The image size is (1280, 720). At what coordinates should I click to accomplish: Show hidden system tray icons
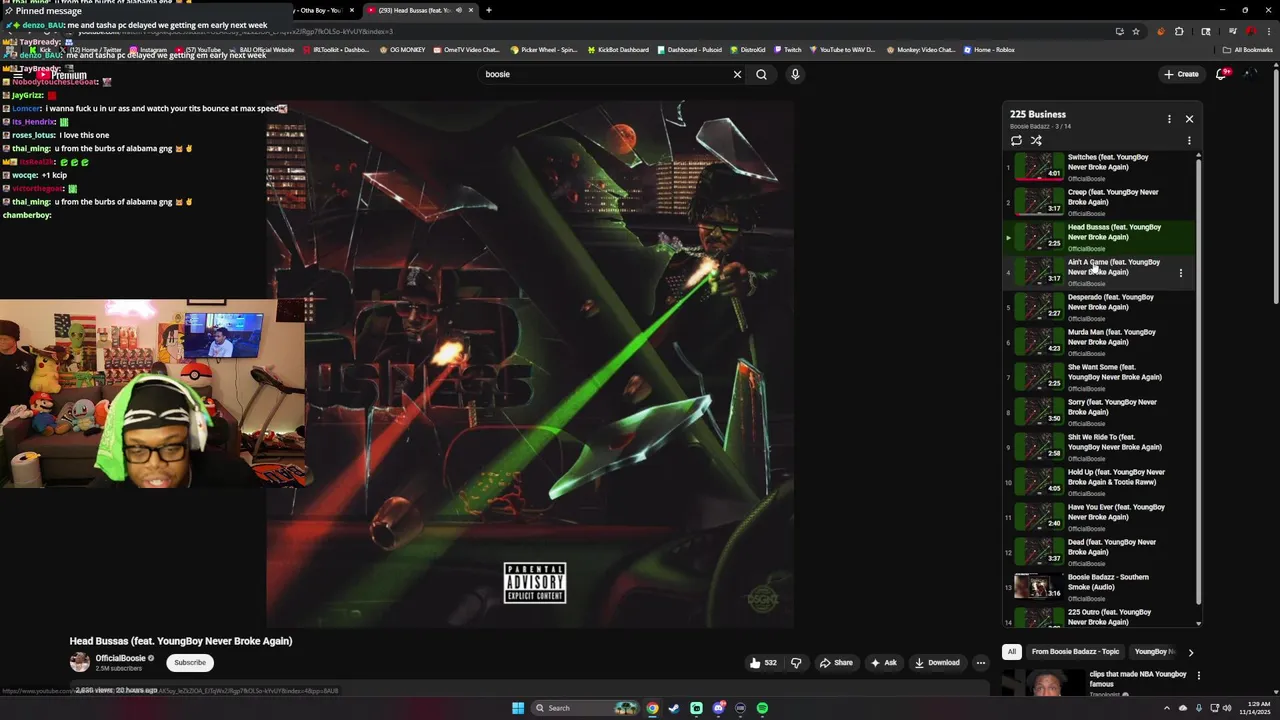point(1167,708)
